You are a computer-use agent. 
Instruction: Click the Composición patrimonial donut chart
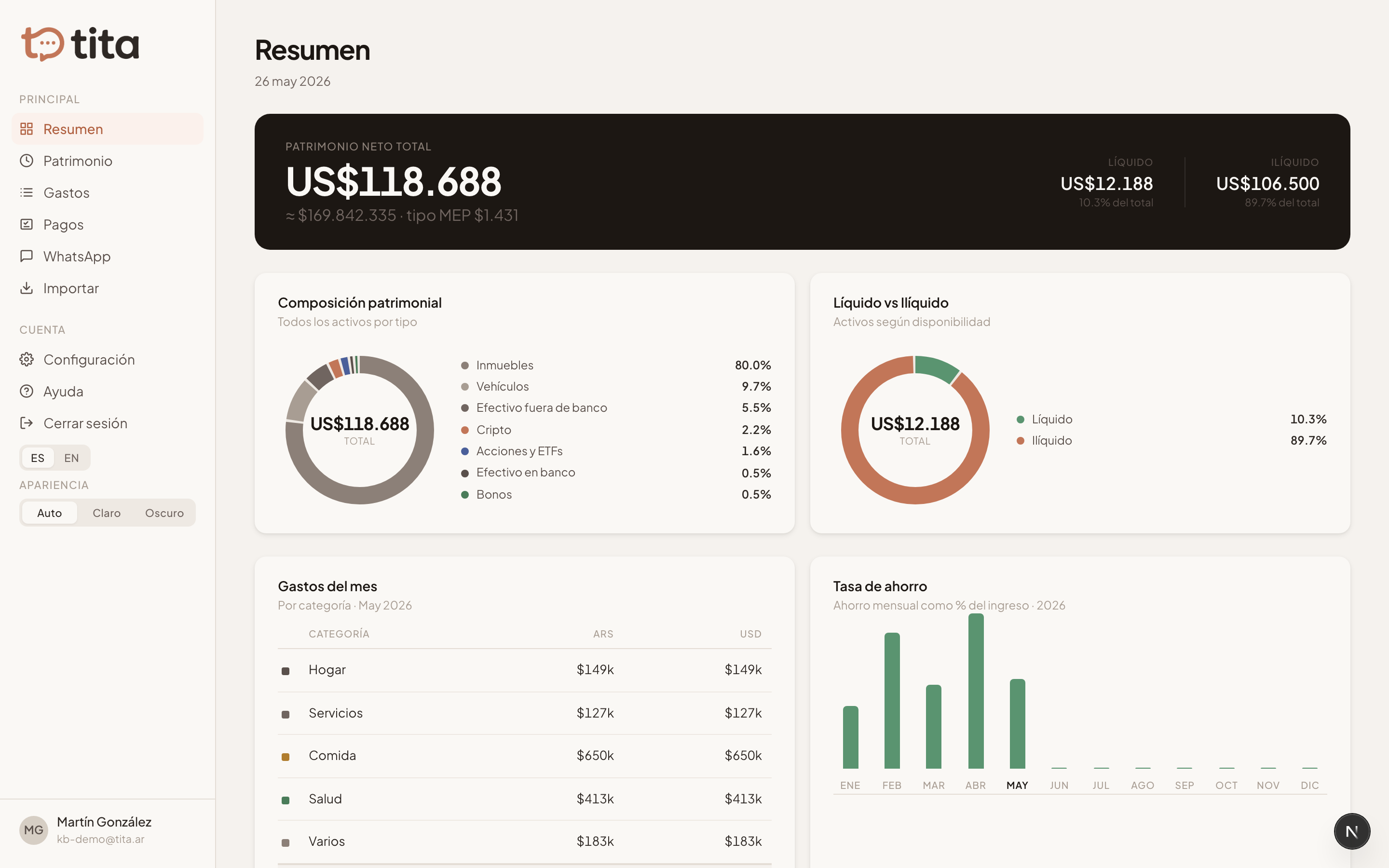tap(359, 430)
